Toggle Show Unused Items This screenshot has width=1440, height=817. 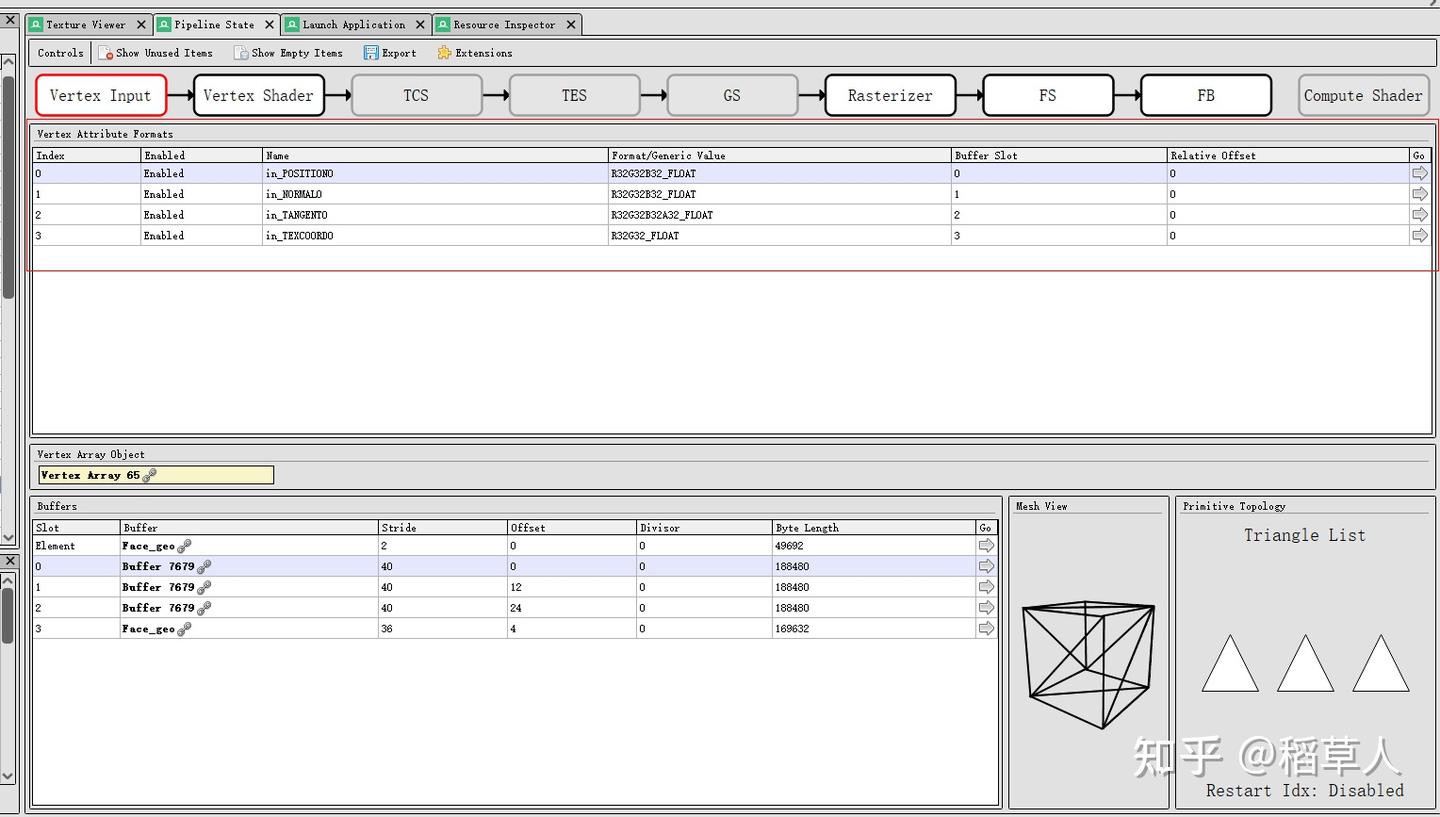coord(155,53)
